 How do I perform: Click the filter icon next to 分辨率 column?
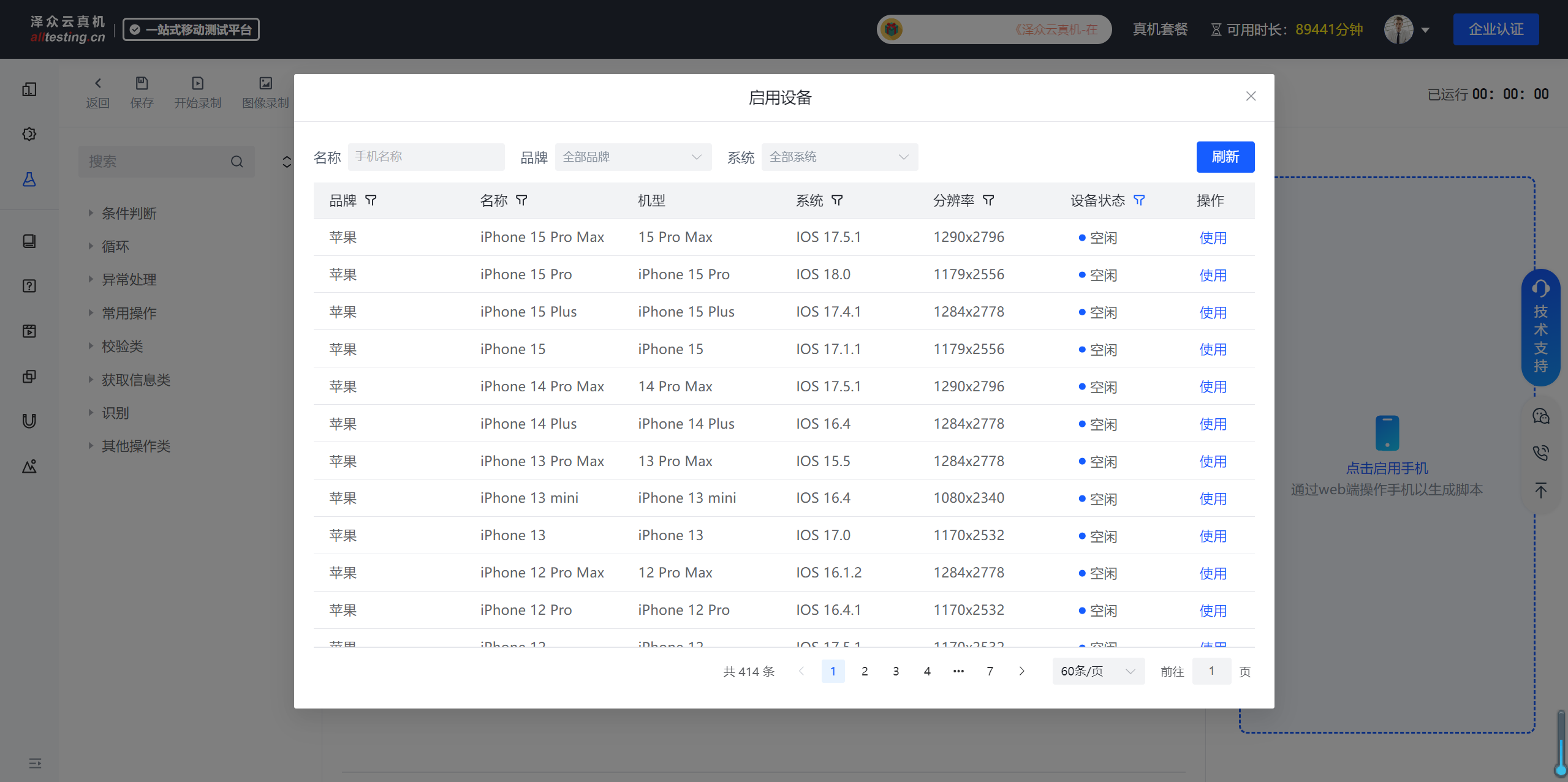coord(988,200)
